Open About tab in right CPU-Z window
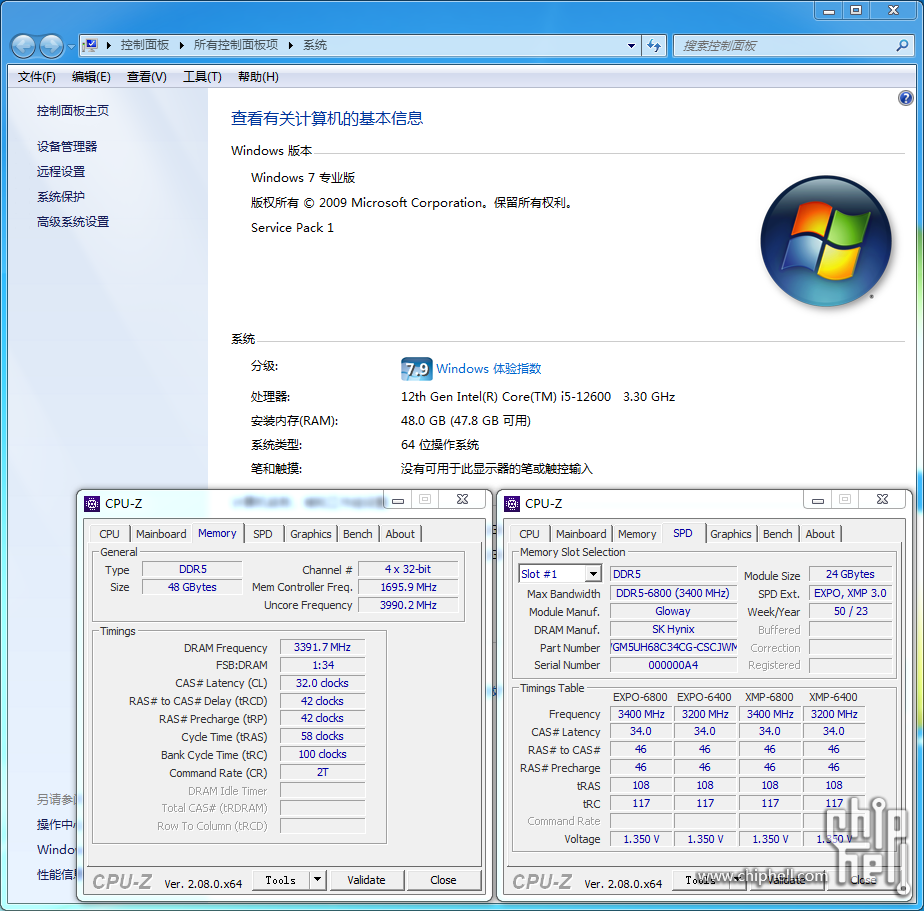924x911 pixels. 820,534
